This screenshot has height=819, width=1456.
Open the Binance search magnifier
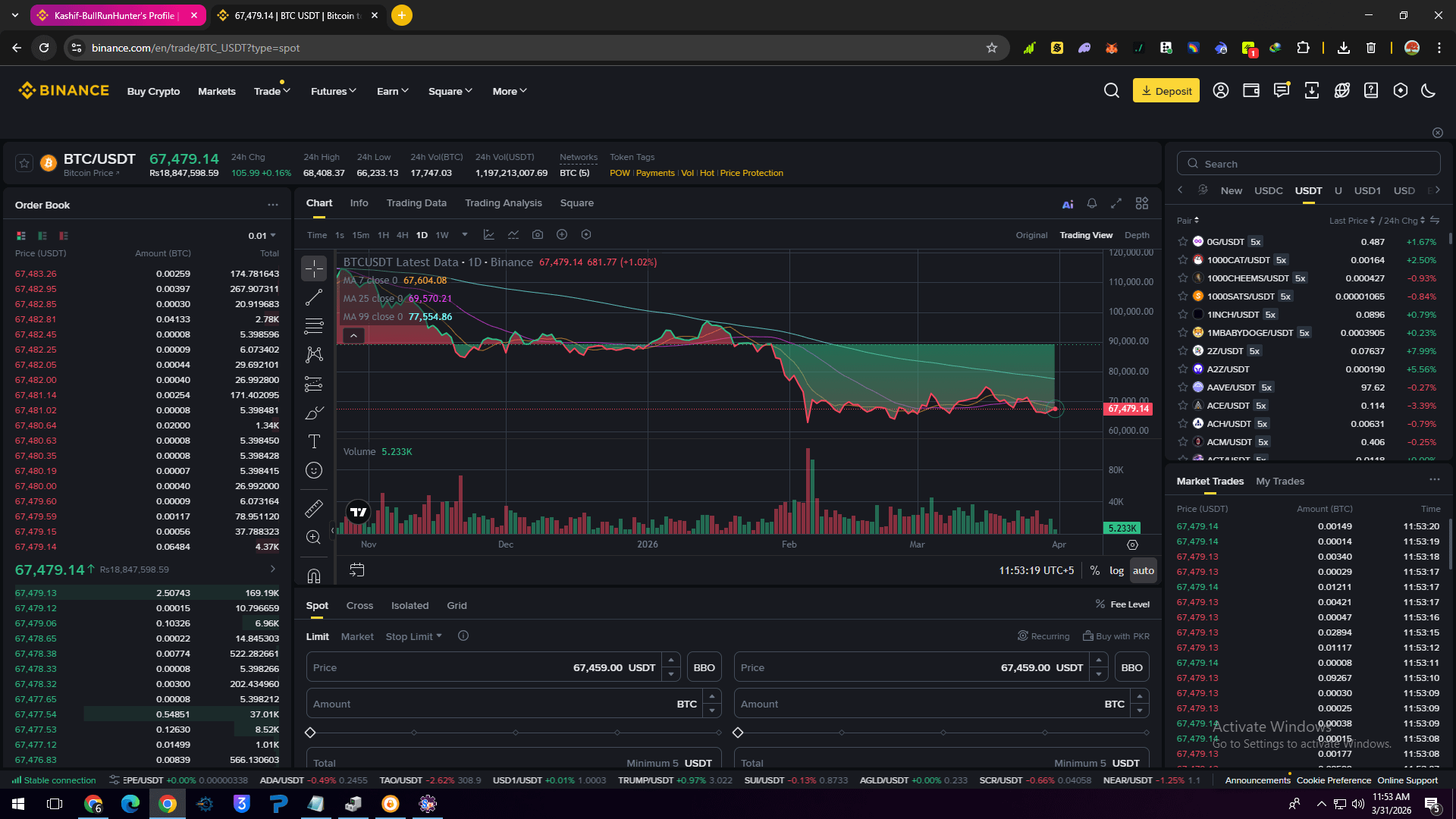pos(1112,91)
